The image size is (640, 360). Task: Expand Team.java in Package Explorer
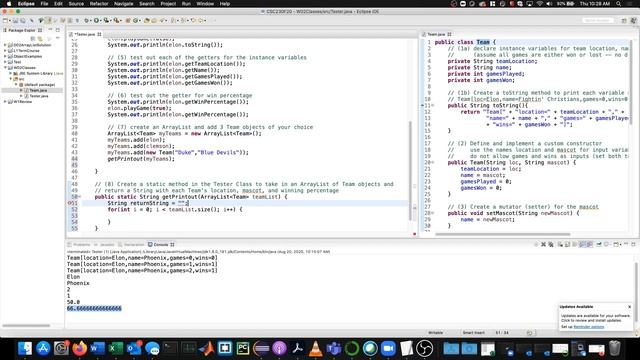pos(21,90)
